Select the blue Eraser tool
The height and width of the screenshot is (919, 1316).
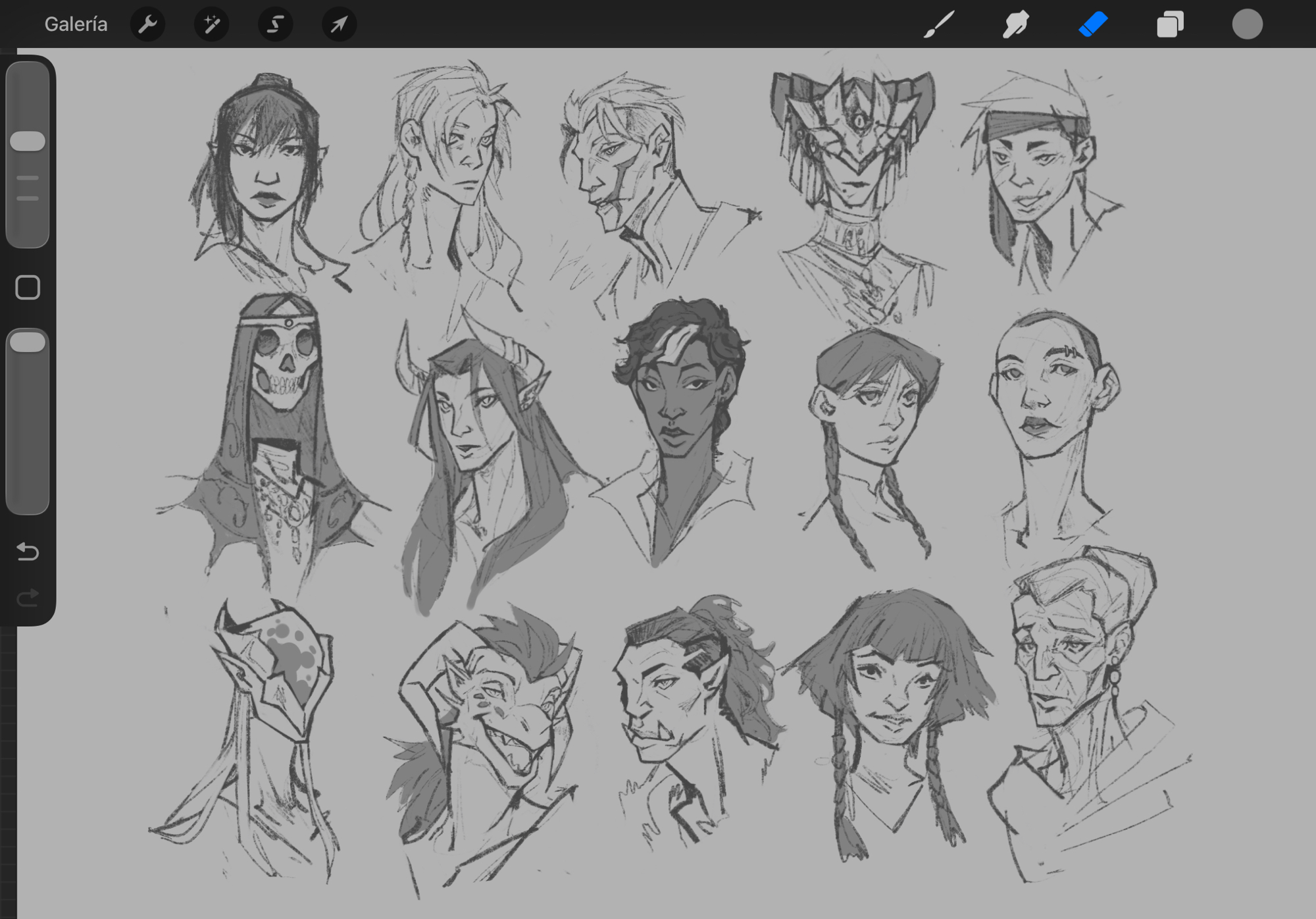[x=1093, y=24]
